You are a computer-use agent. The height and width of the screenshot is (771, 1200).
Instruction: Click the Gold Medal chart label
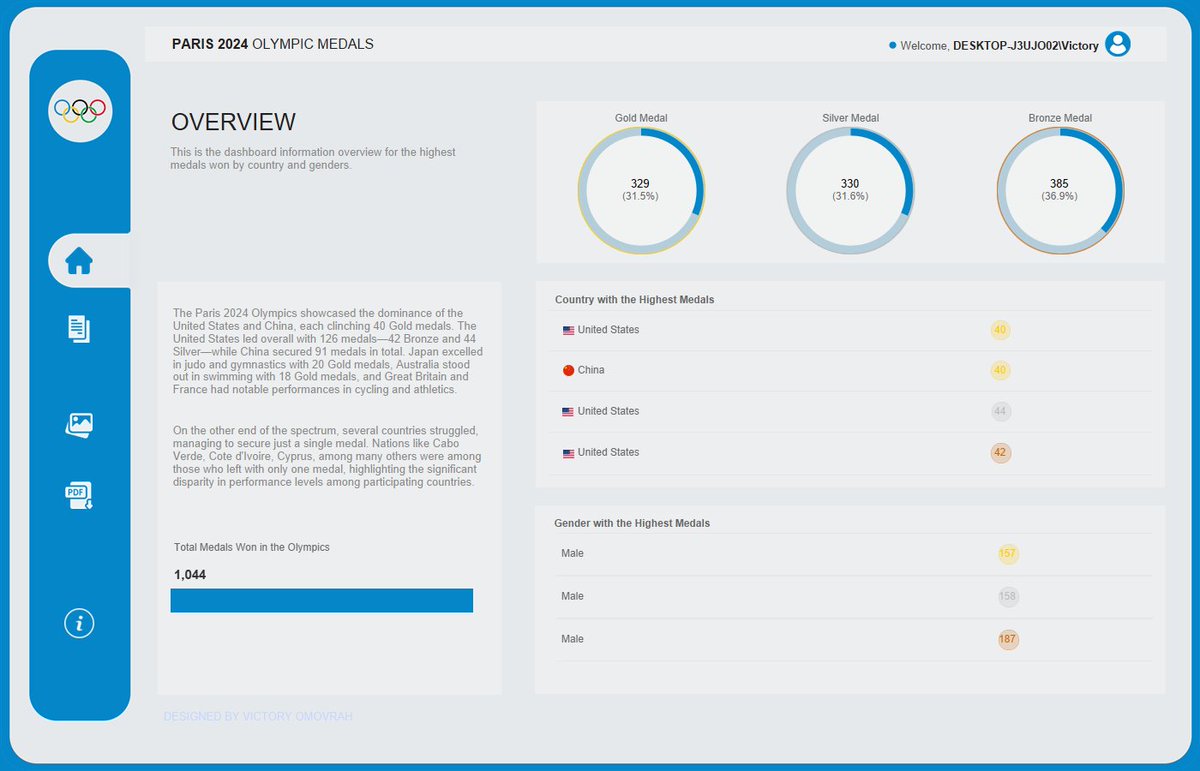pyautogui.click(x=641, y=118)
